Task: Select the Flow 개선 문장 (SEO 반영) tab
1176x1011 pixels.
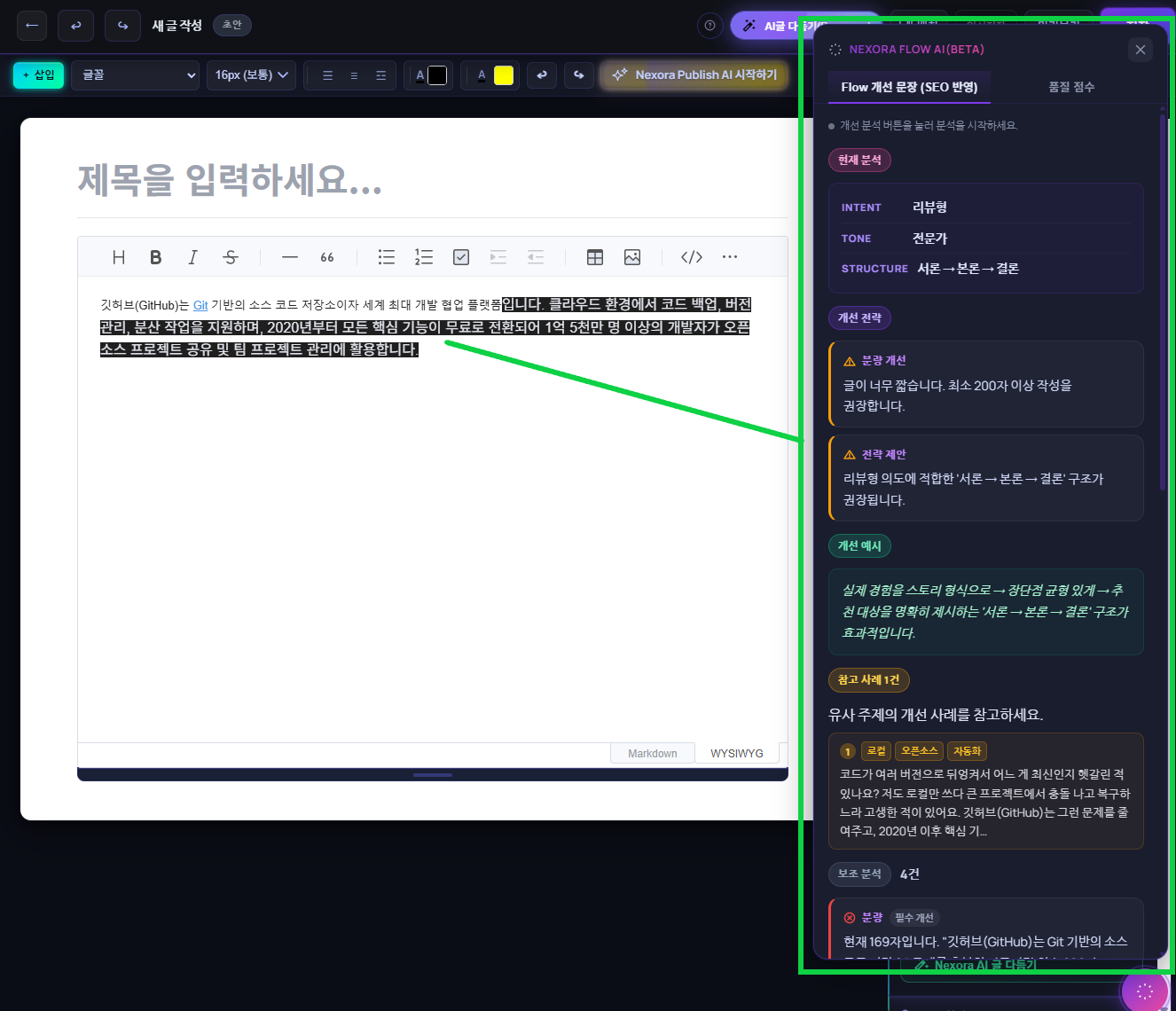Action: click(x=909, y=87)
